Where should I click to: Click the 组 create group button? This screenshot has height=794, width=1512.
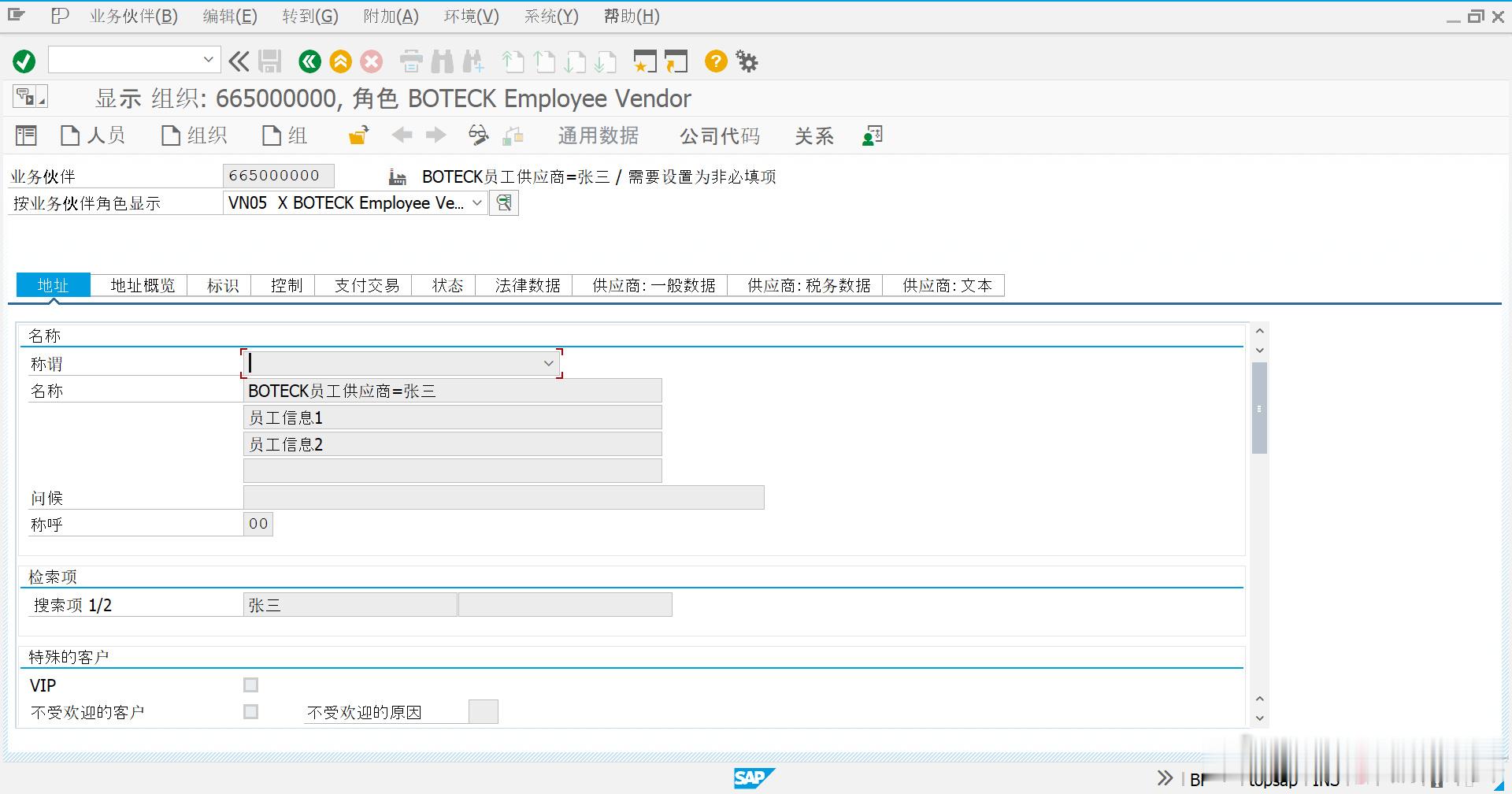pyautogui.click(x=284, y=135)
